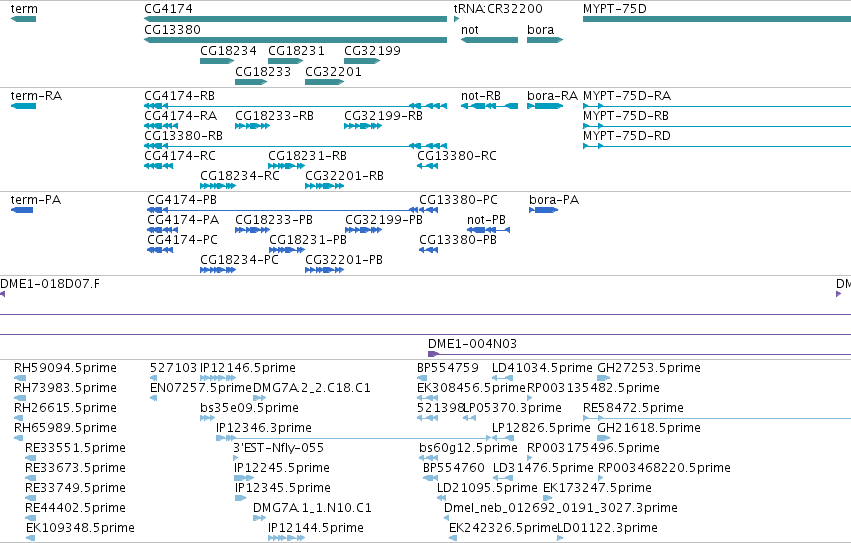This screenshot has height=543, width=851.
Task: Click the RH73983.5prime EST label
Action: point(65,388)
